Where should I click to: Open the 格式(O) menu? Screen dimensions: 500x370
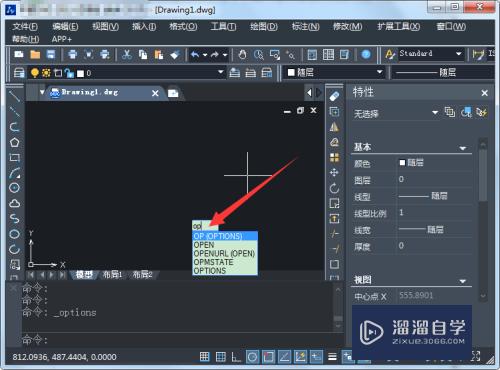pyautogui.click(x=183, y=26)
